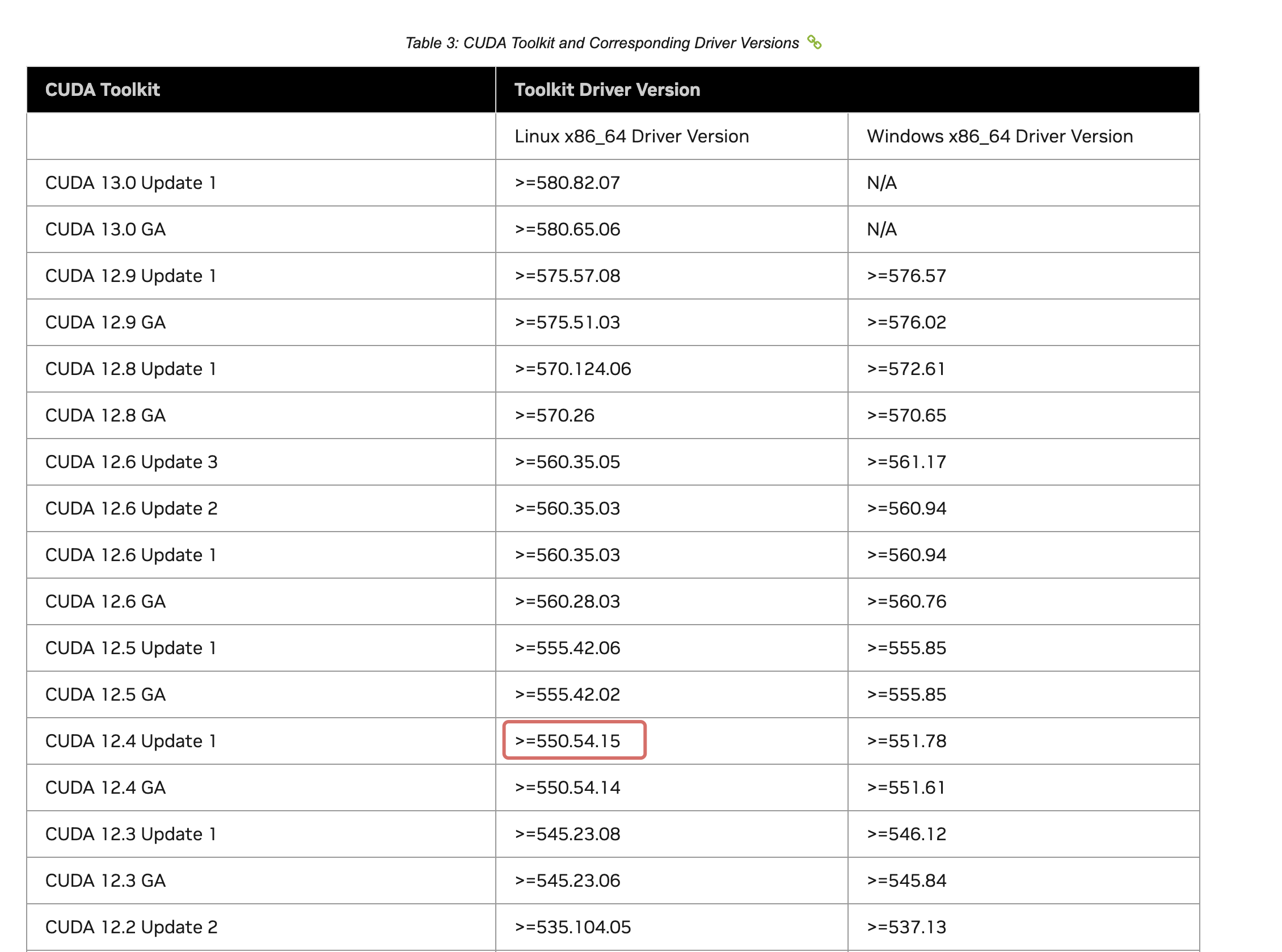The image size is (1282, 952).
Task: Click the Windows x86_64 Driver Version subheader
Action: click(999, 136)
